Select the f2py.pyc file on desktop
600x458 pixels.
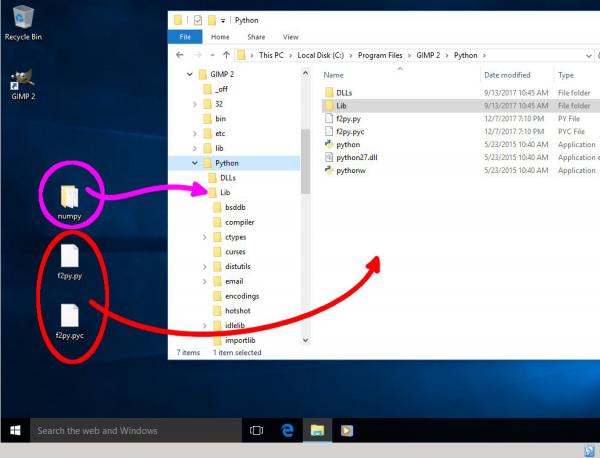coord(69,321)
